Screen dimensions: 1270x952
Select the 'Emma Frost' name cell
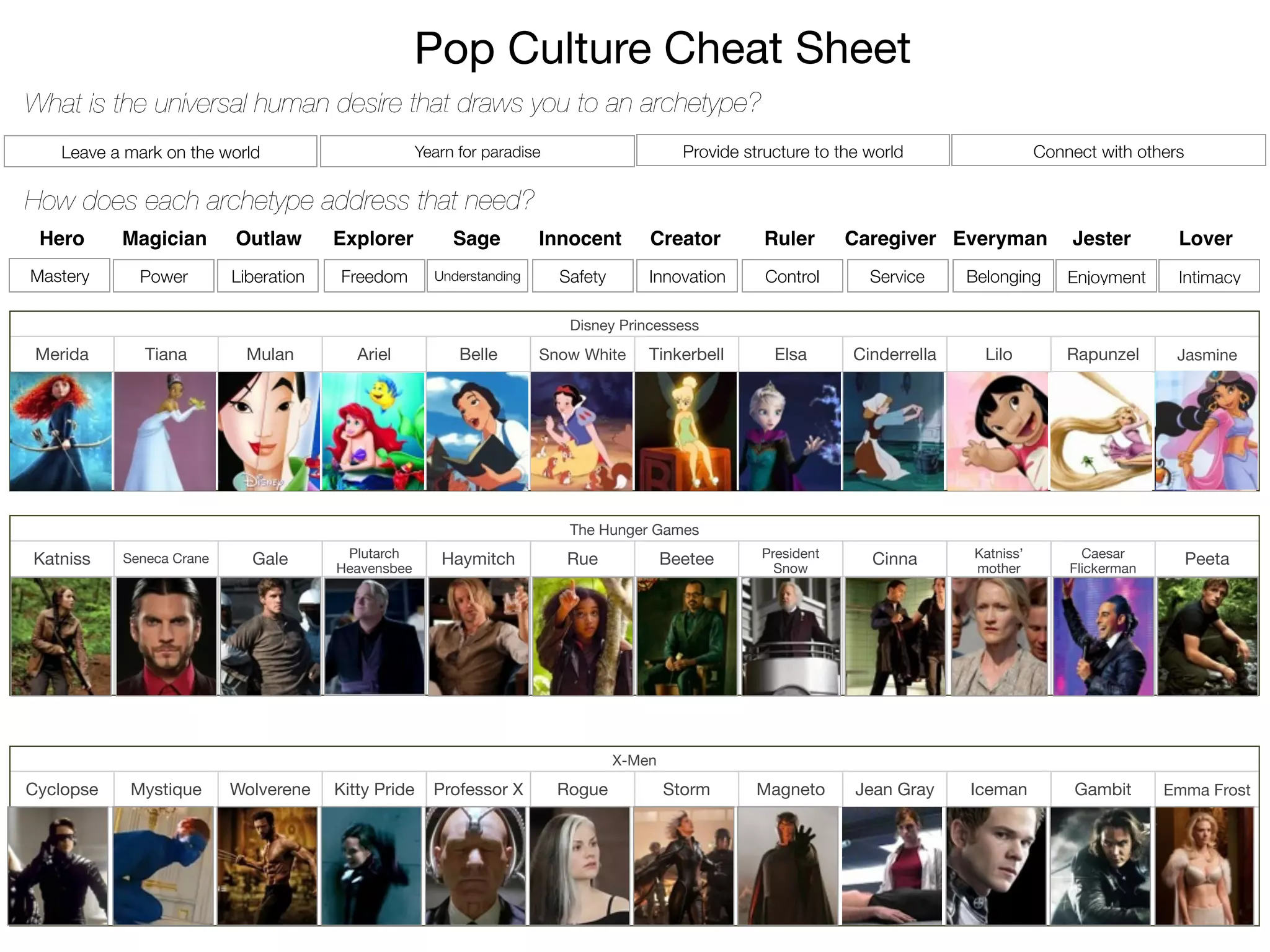[x=1207, y=789]
